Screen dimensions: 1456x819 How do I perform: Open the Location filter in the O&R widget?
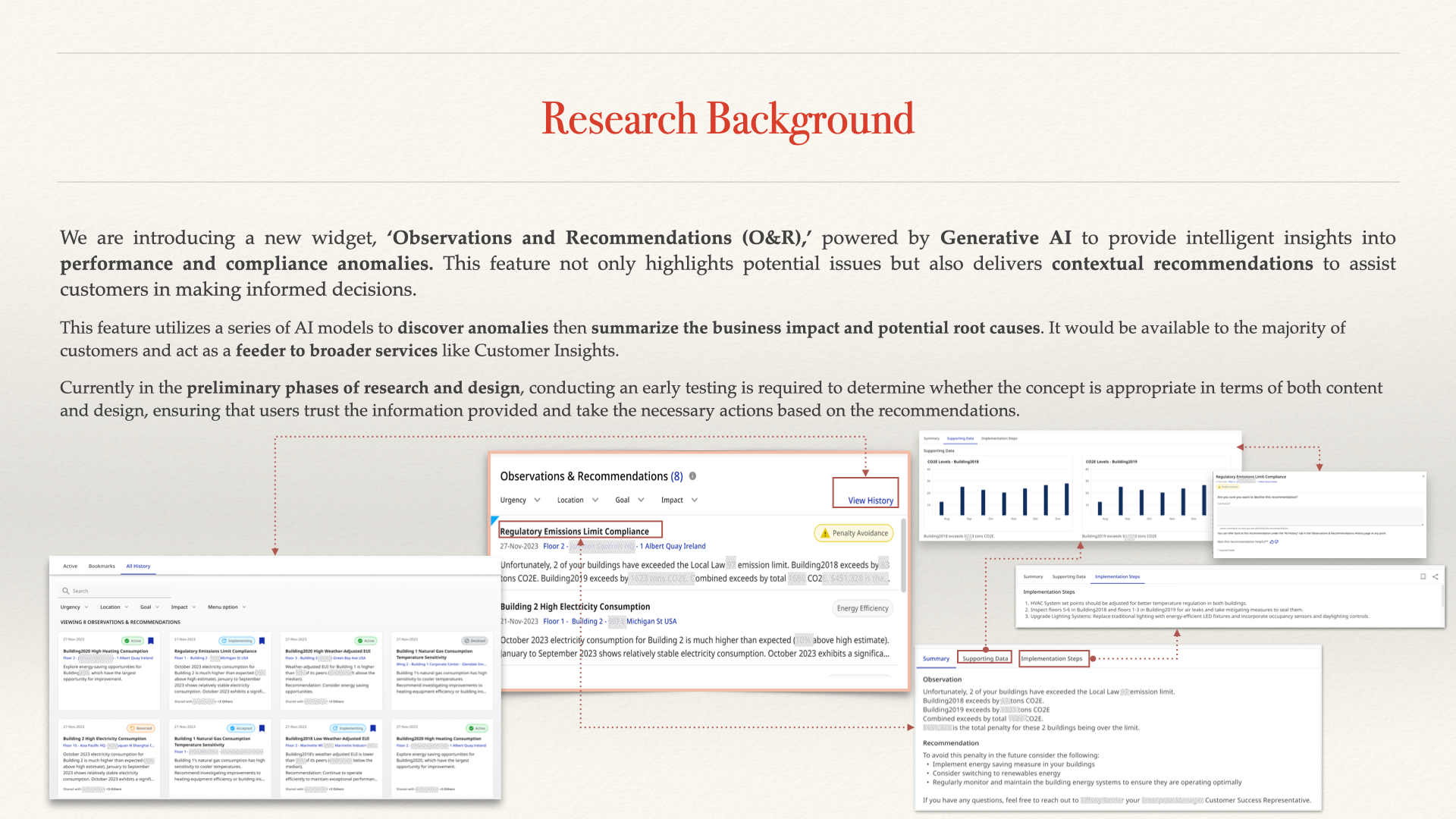578,500
